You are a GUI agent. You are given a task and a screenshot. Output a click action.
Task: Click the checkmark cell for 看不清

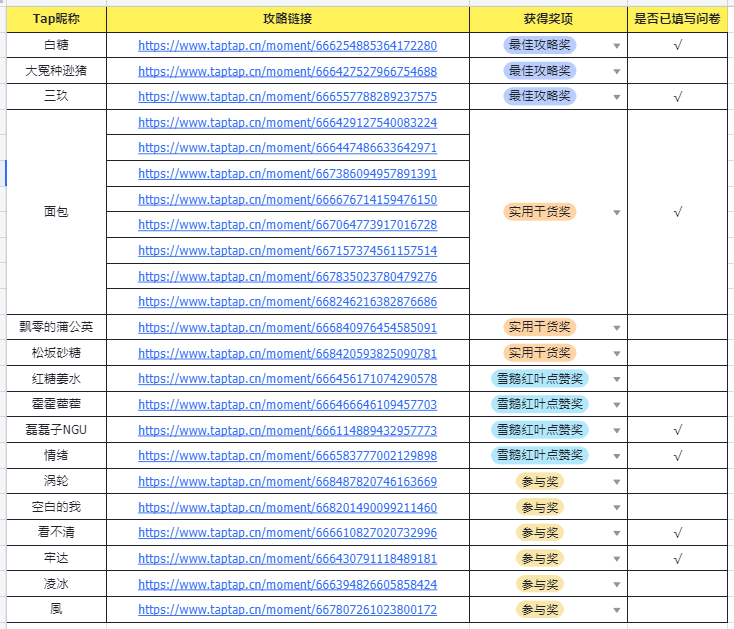pos(677,533)
